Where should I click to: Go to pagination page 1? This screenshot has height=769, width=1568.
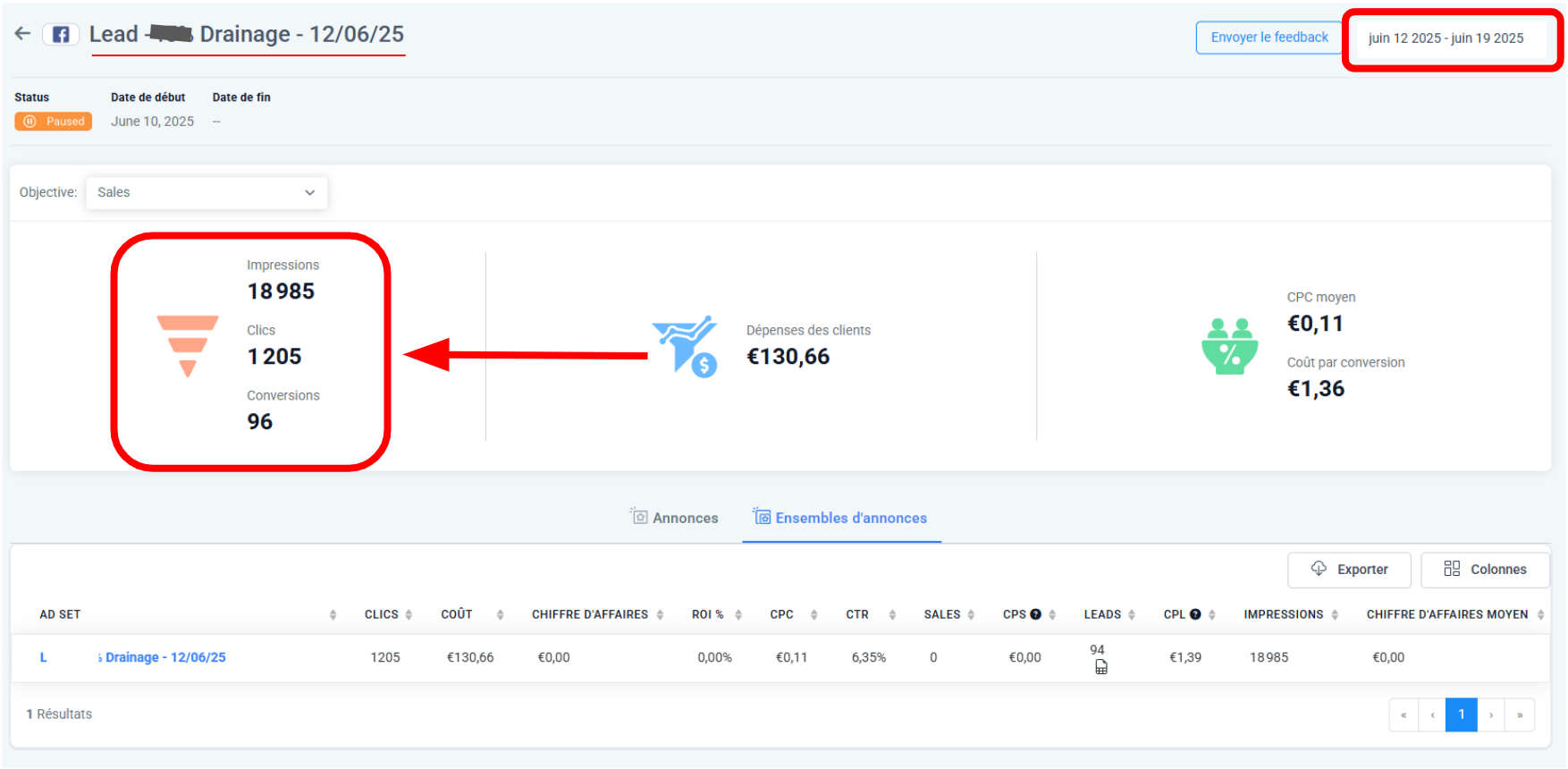tap(1461, 714)
